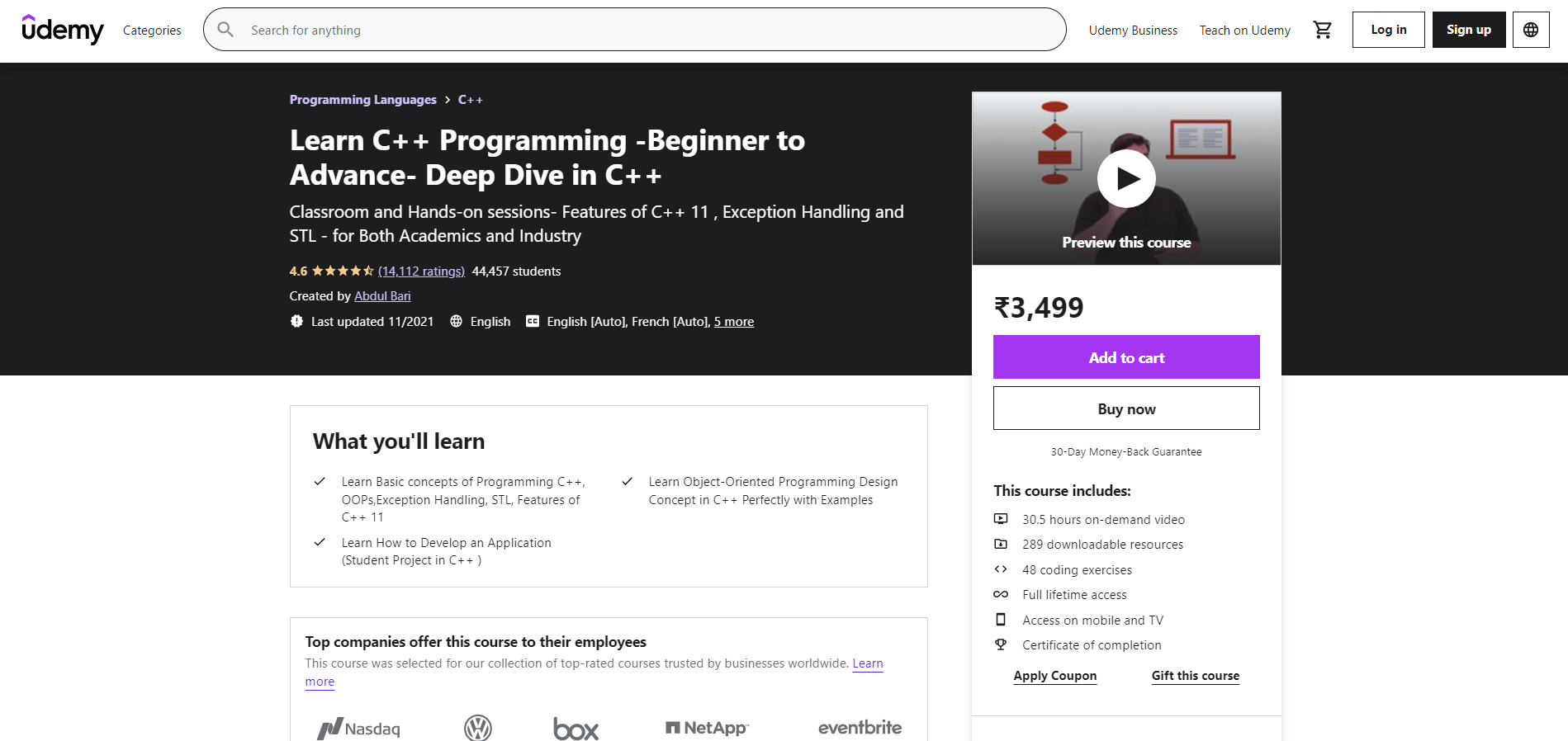Open the Categories menu
Viewport: 1568px width, 741px height.
coord(152,31)
